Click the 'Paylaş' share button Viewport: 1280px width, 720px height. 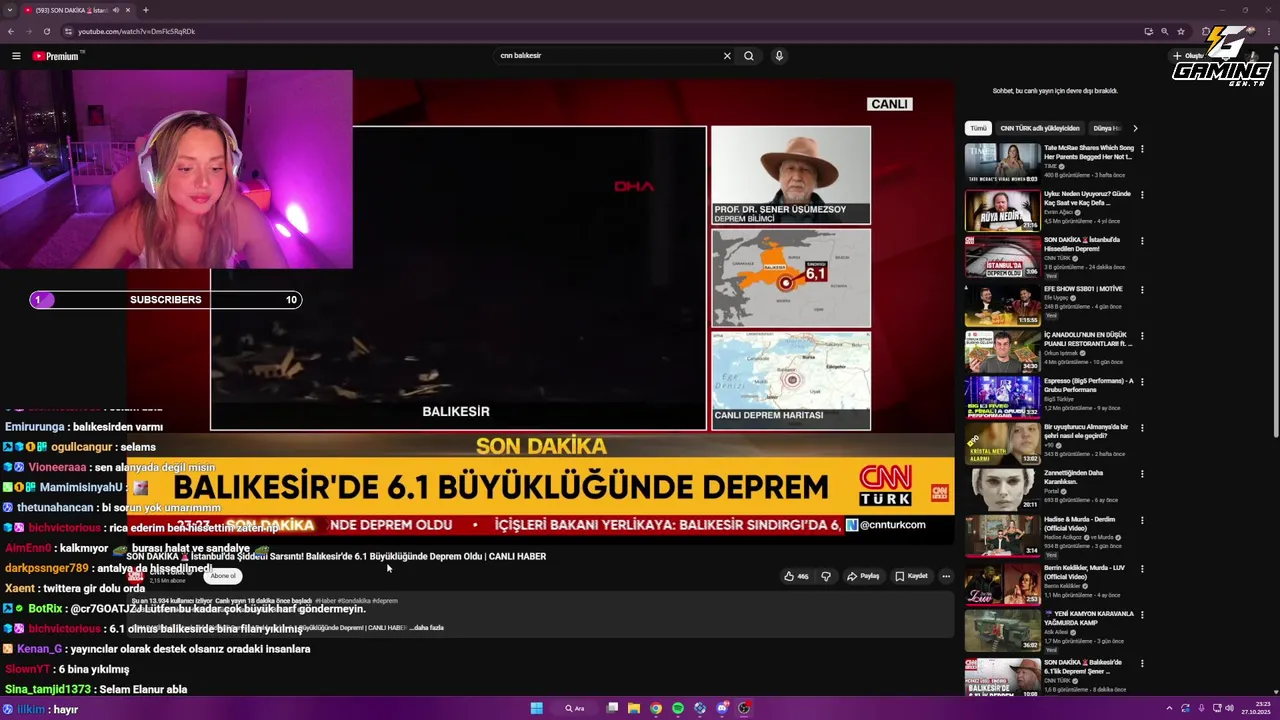[863, 576]
